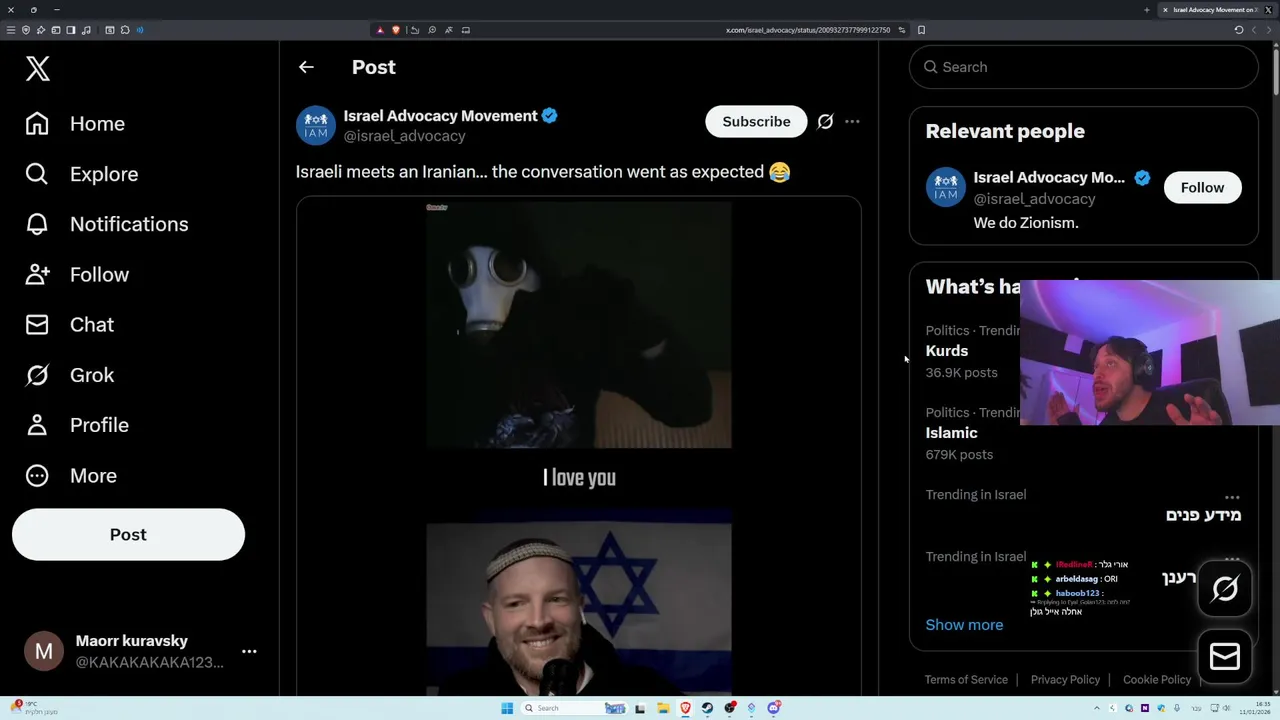Click the avatar in Relevant people

point(945,187)
